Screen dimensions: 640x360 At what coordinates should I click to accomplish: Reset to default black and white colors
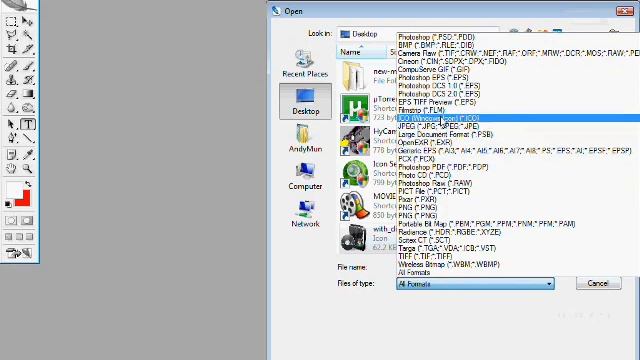point(8,204)
